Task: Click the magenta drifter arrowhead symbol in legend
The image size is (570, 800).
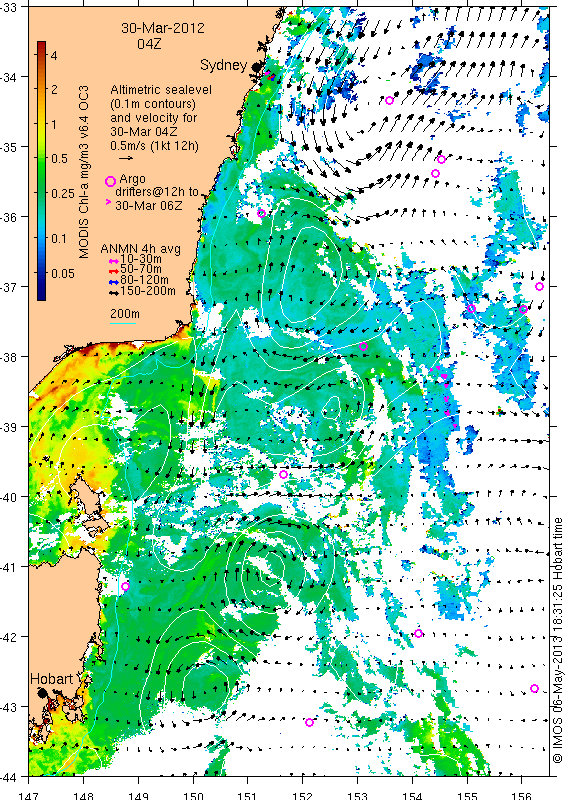Action: pos(108,202)
